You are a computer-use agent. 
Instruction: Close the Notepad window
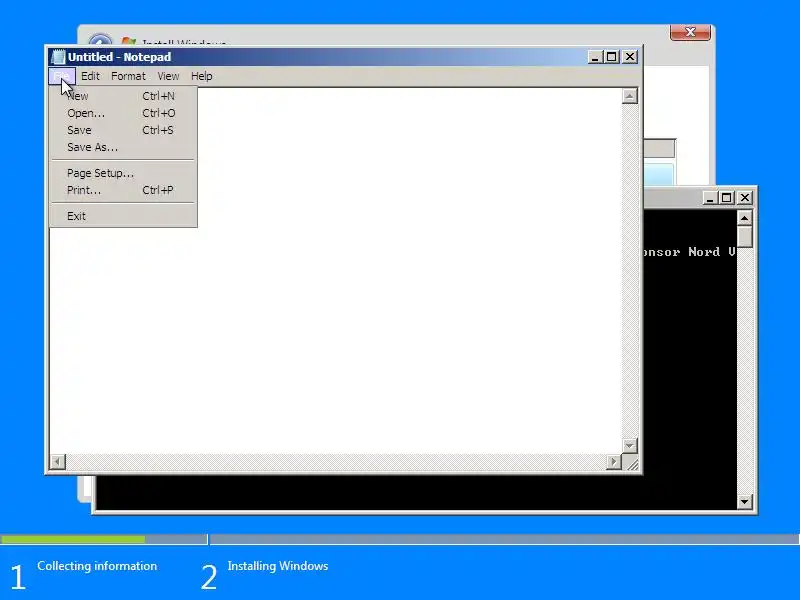click(630, 57)
